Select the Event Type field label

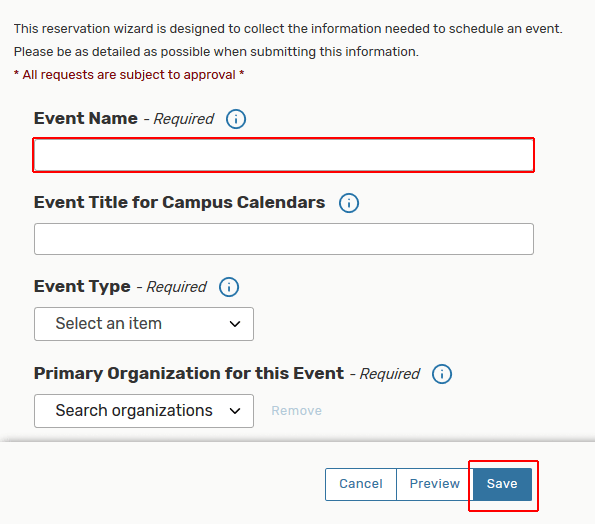click(82, 286)
